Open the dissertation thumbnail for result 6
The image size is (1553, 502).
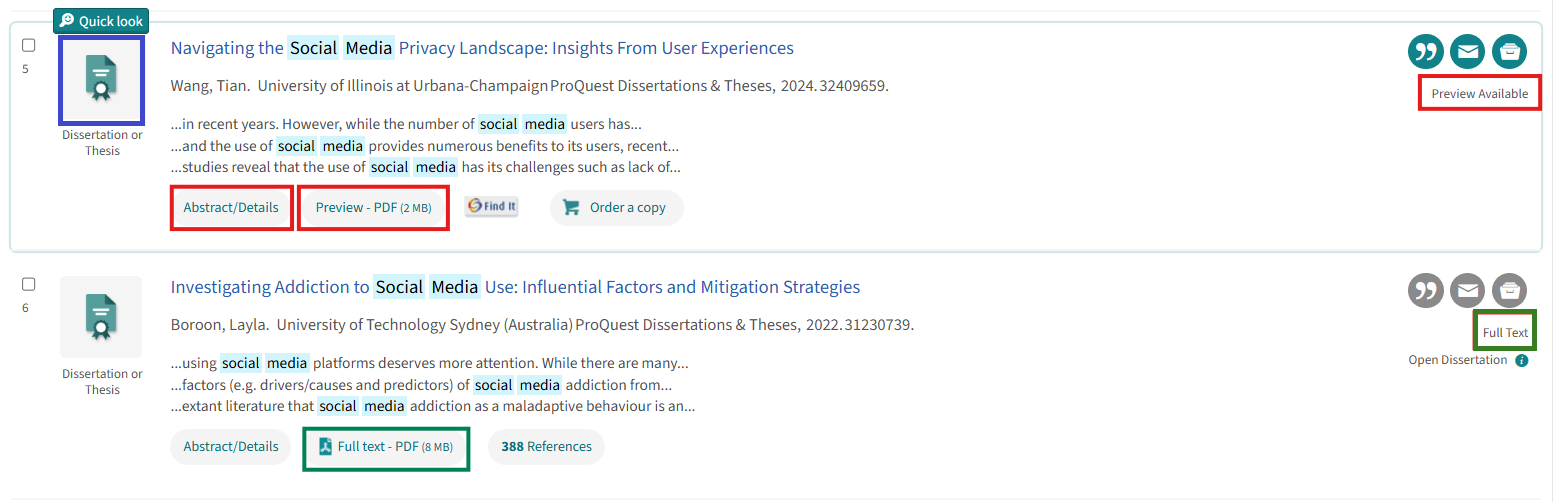pyautogui.click(x=102, y=317)
